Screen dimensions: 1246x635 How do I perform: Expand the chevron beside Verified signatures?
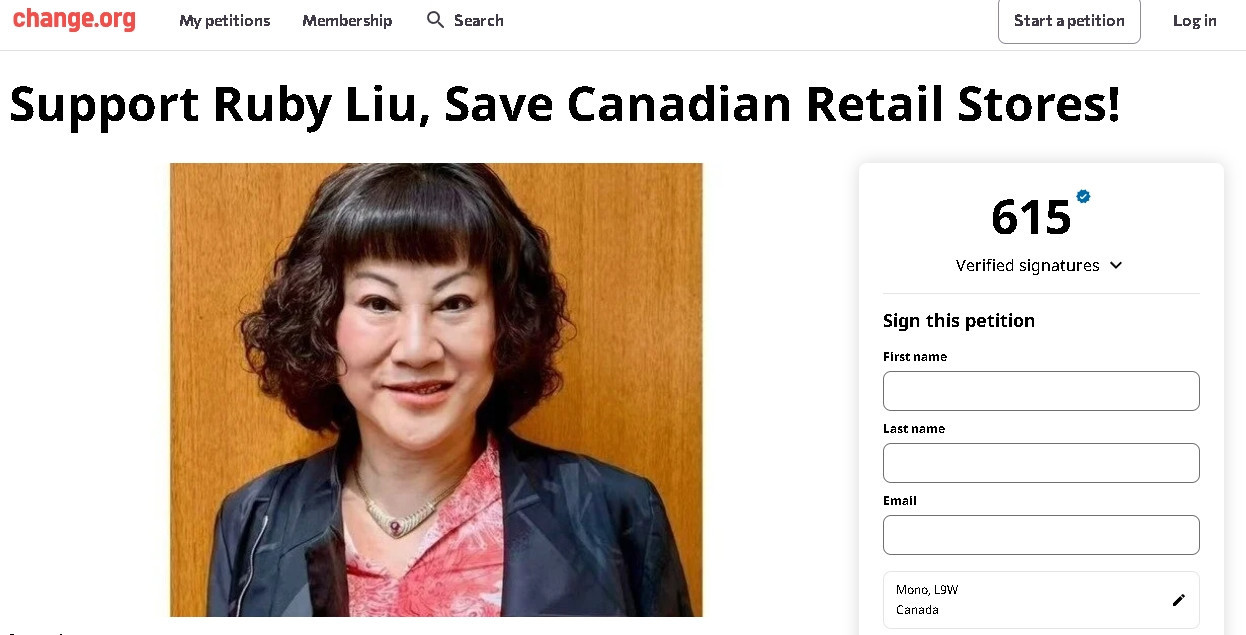pos(1116,265)
